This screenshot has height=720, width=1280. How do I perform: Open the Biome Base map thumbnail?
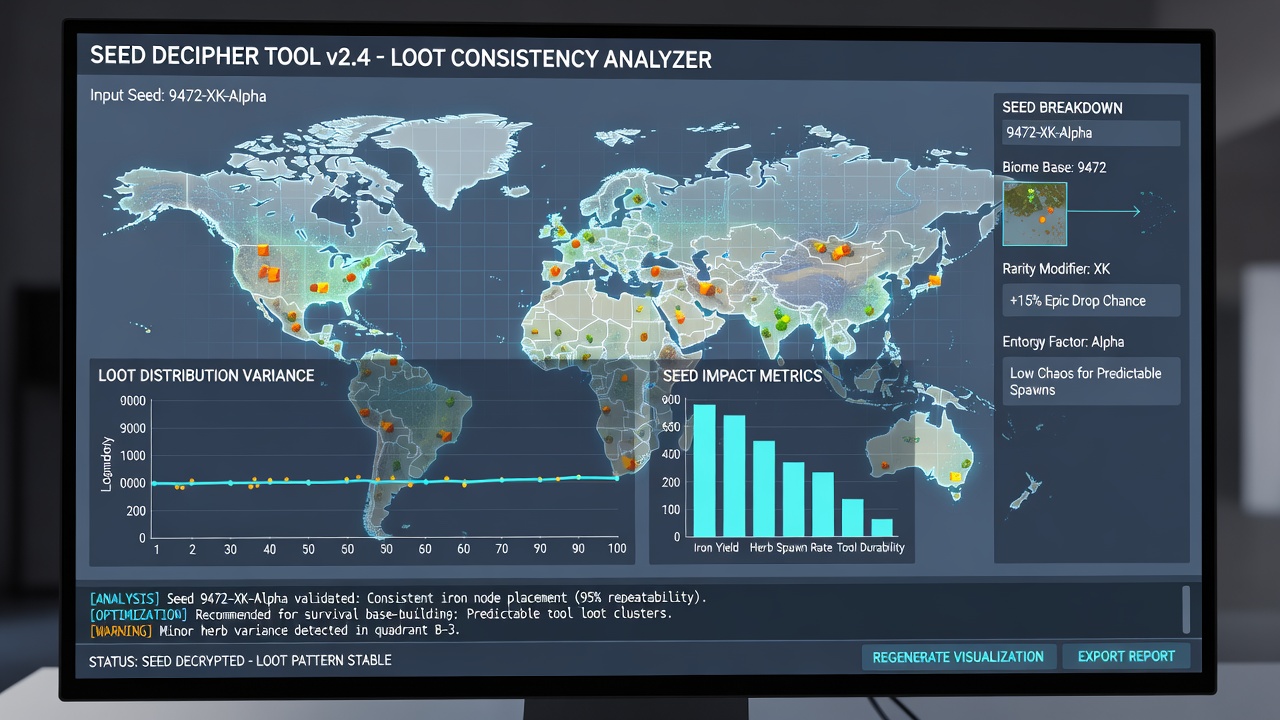1035,213
